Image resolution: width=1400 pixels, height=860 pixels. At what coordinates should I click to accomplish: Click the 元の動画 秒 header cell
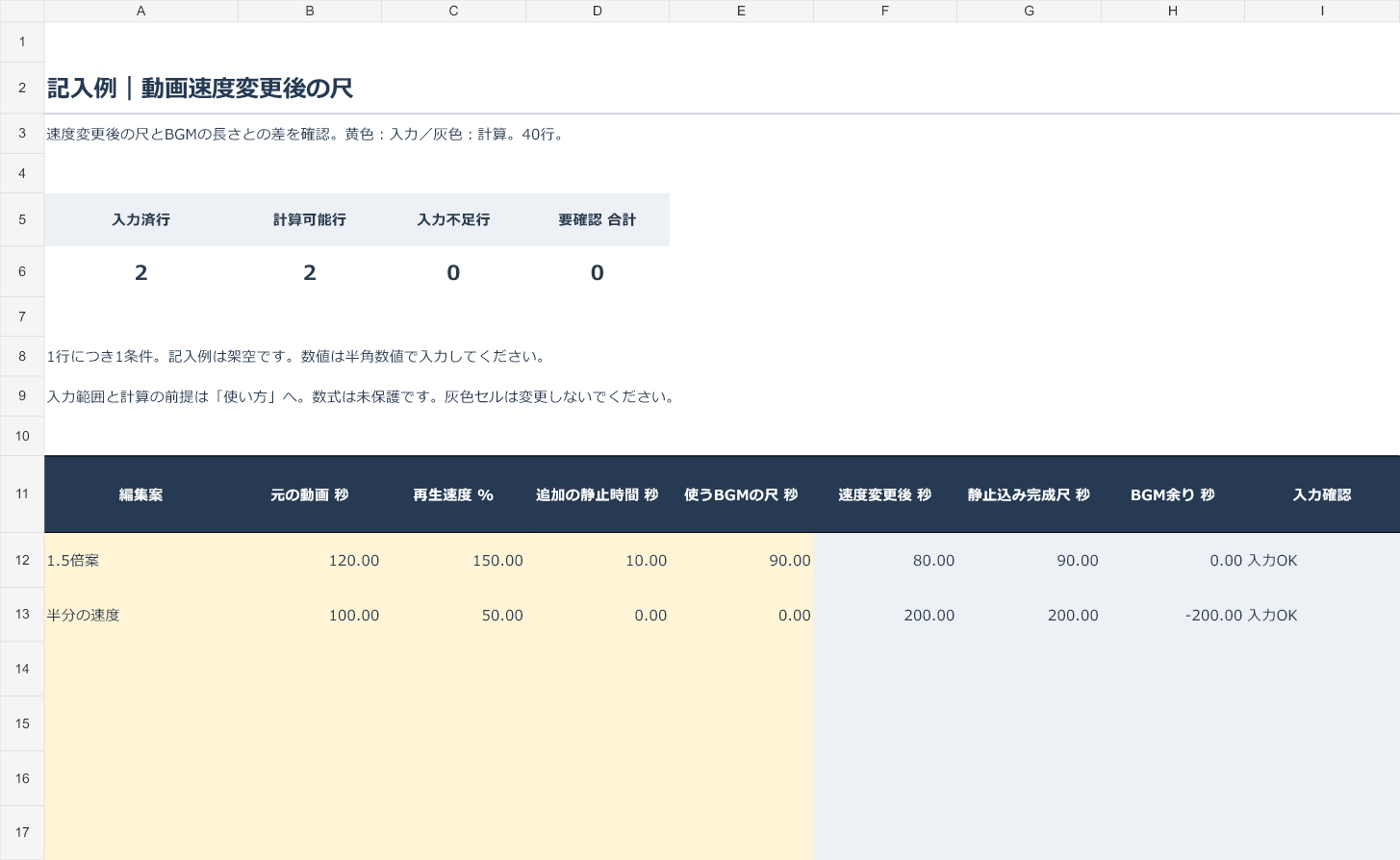click(309, 494)
